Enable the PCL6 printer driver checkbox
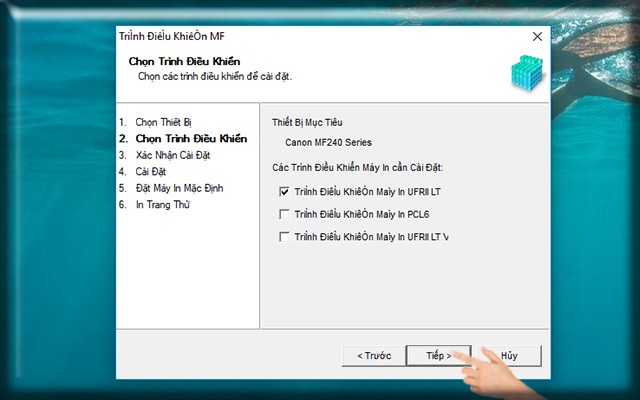 [284, 214]
